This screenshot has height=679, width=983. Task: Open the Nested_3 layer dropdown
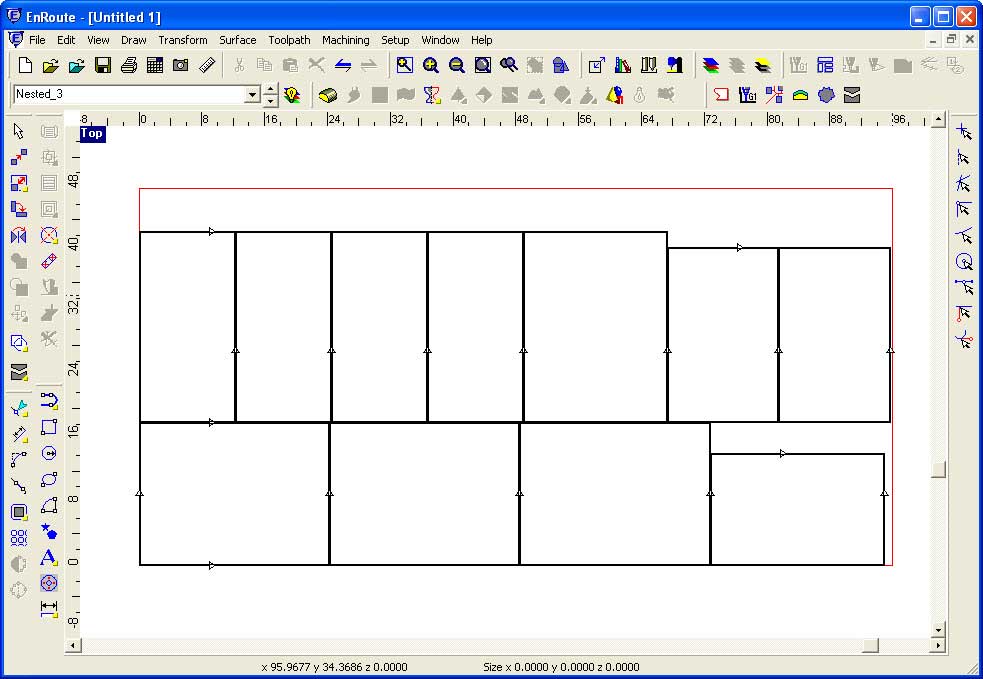click(x=252, y=94)
